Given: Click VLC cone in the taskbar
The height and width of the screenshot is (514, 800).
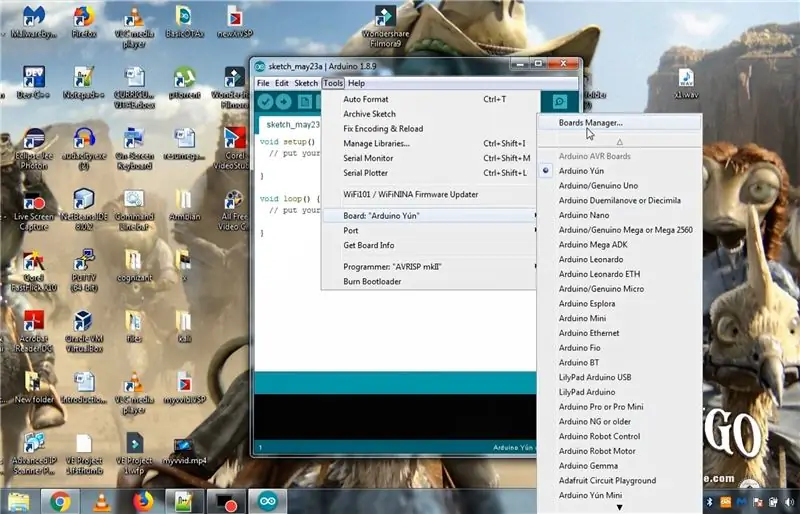Looking at the screenshot, I should (x=102, y=502).
